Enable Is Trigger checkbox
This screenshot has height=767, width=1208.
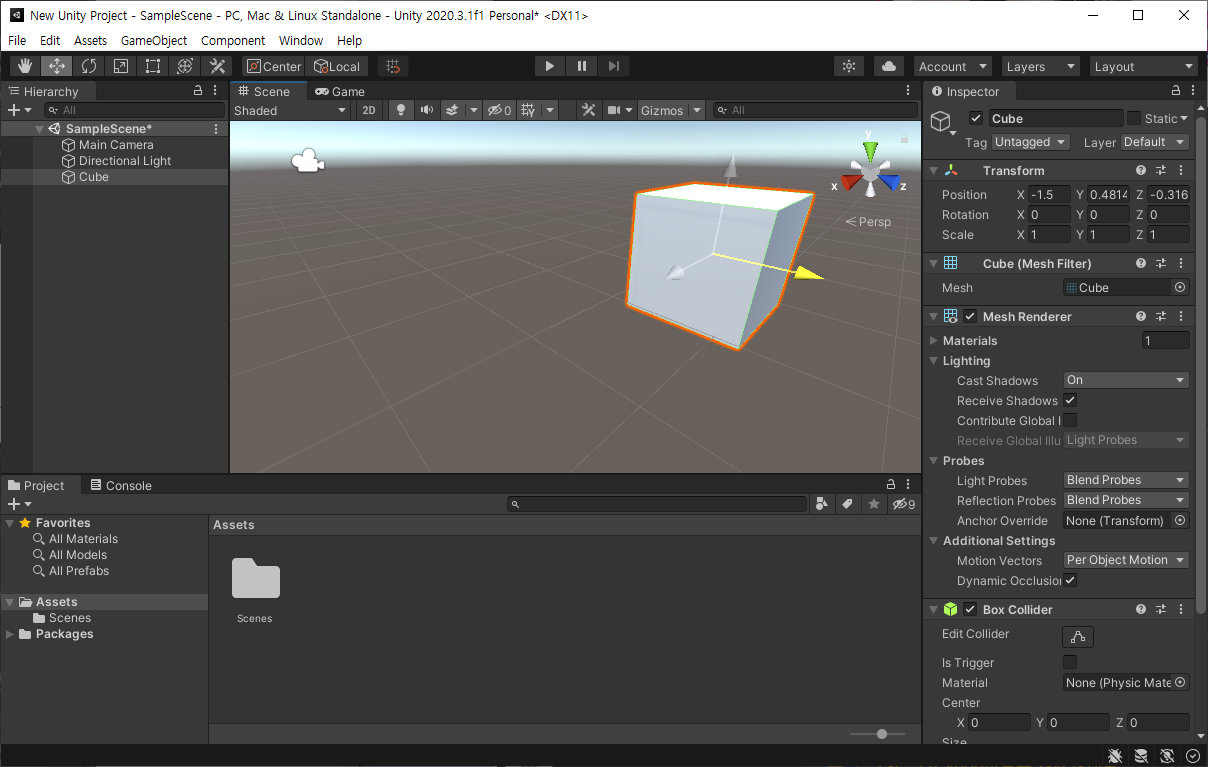pos(1070,663)
